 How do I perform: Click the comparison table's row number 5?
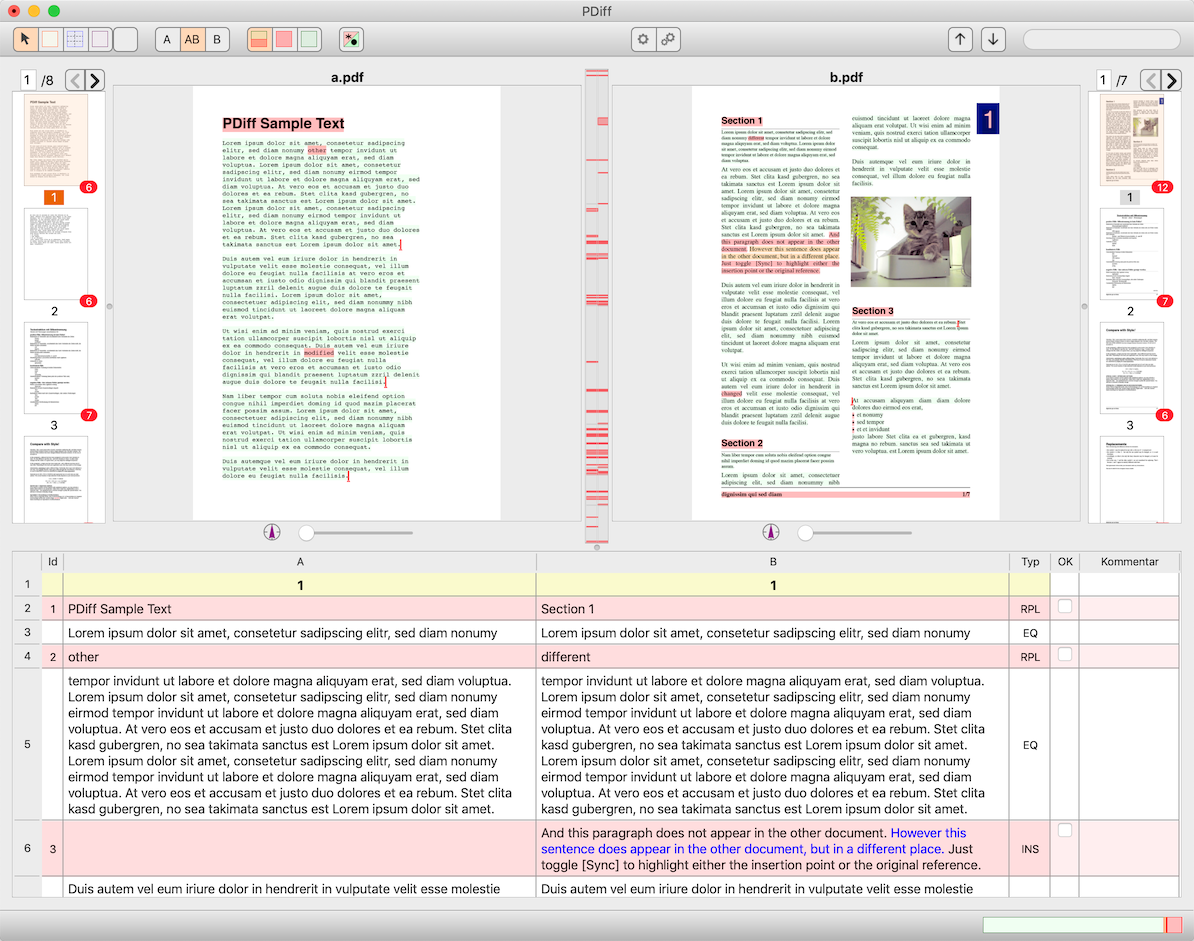(27, 744)
